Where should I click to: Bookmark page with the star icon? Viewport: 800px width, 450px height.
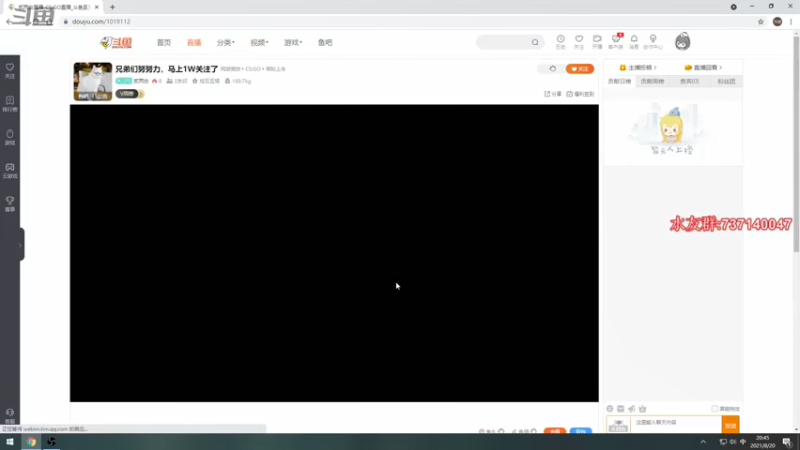tap(761, 21)
